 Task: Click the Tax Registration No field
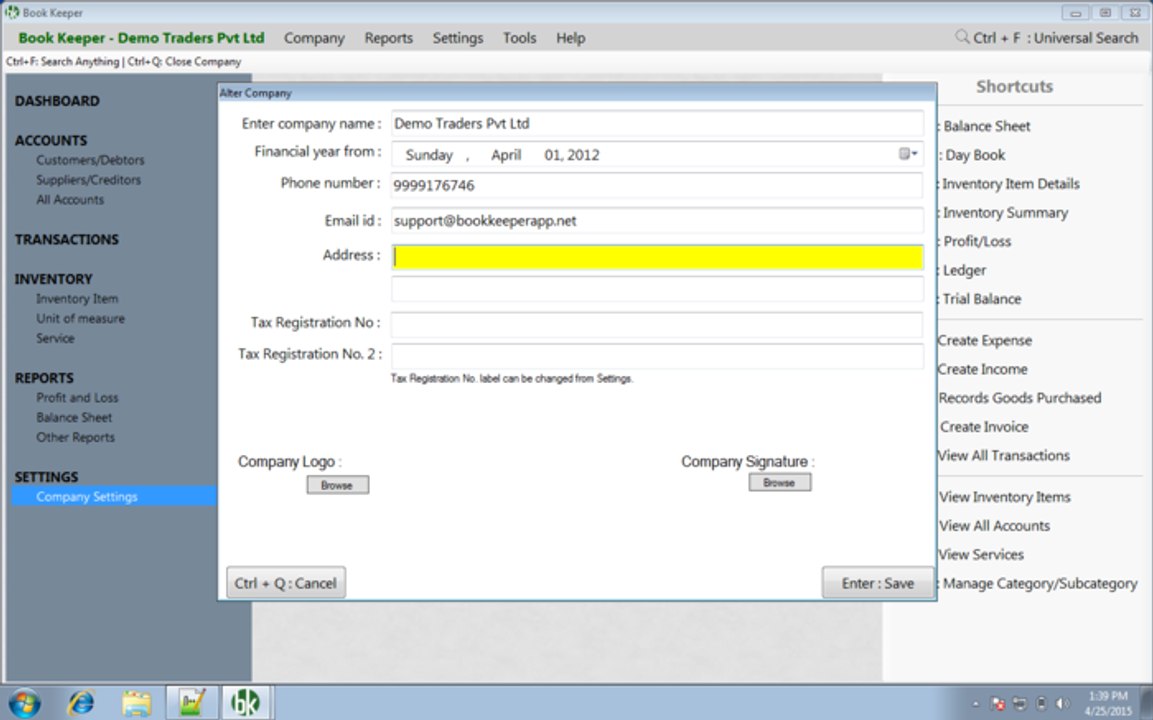pyautogui.click(x=657, y=324)
